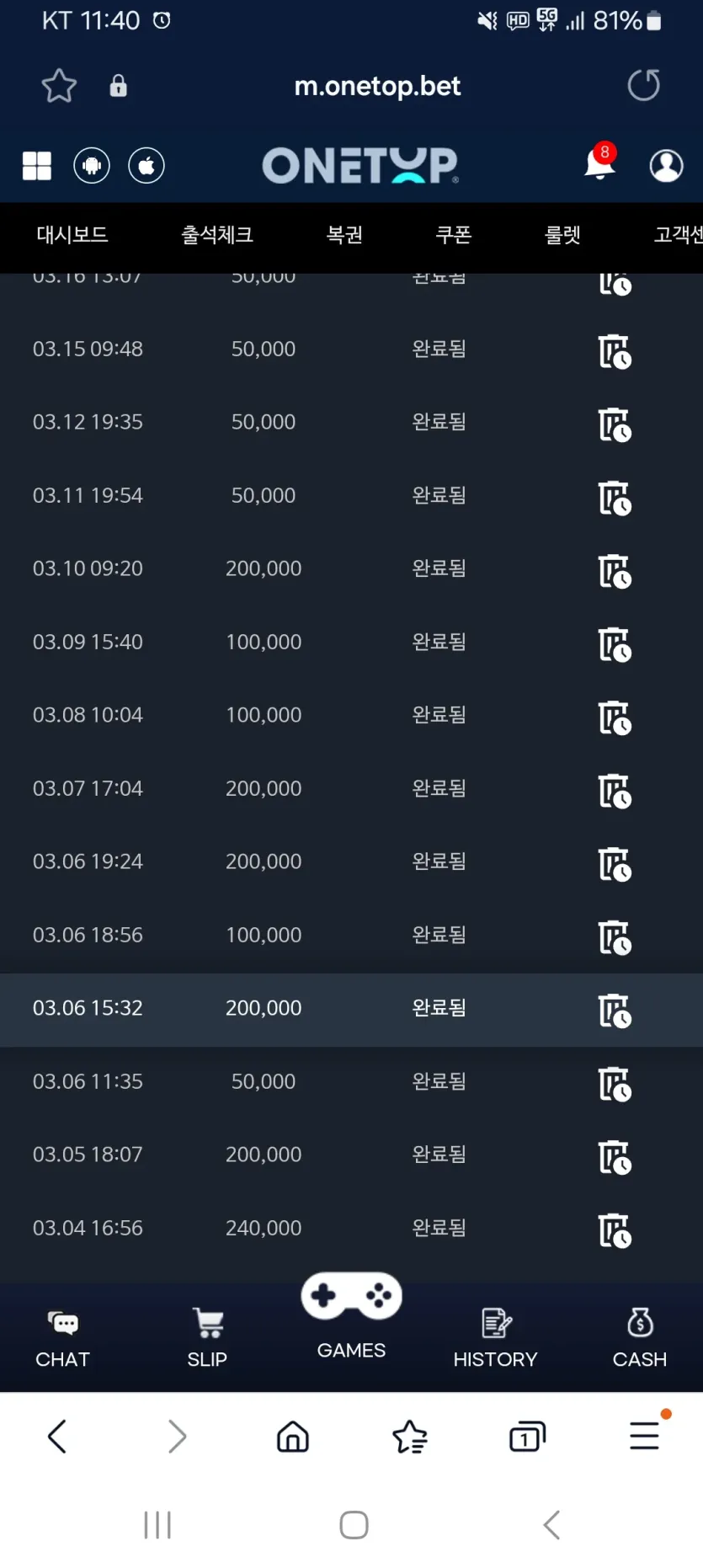
Task: Open the CASH section
Action: (x=640, y=1339)
